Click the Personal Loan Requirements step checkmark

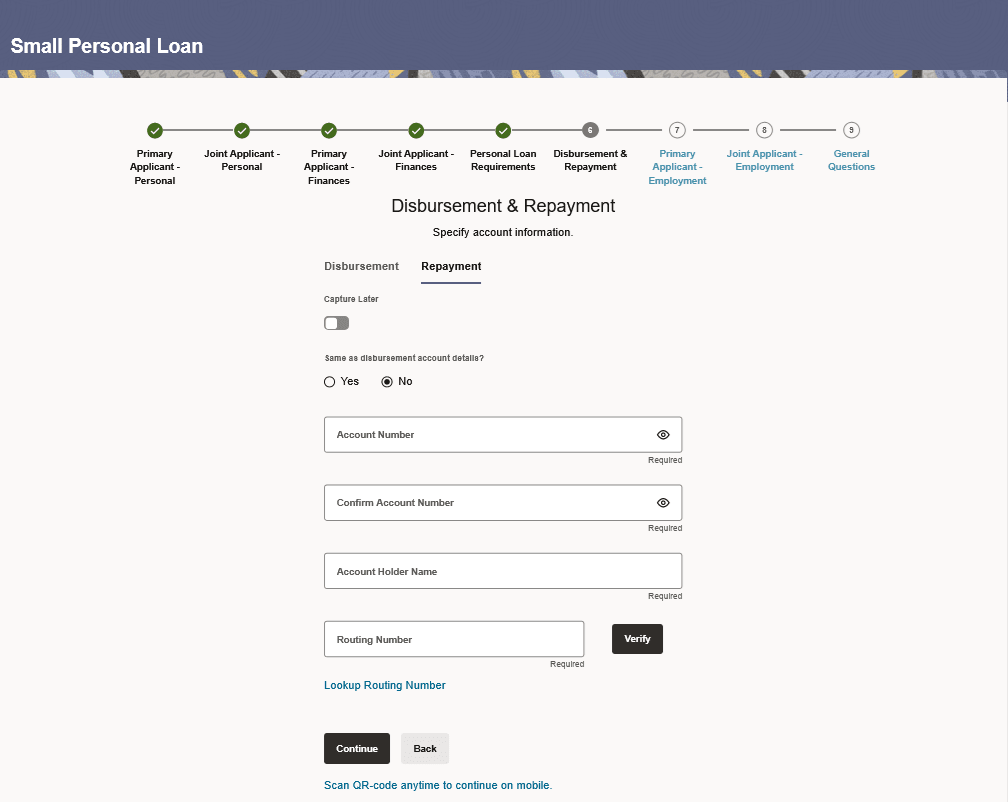click(503, 130)
